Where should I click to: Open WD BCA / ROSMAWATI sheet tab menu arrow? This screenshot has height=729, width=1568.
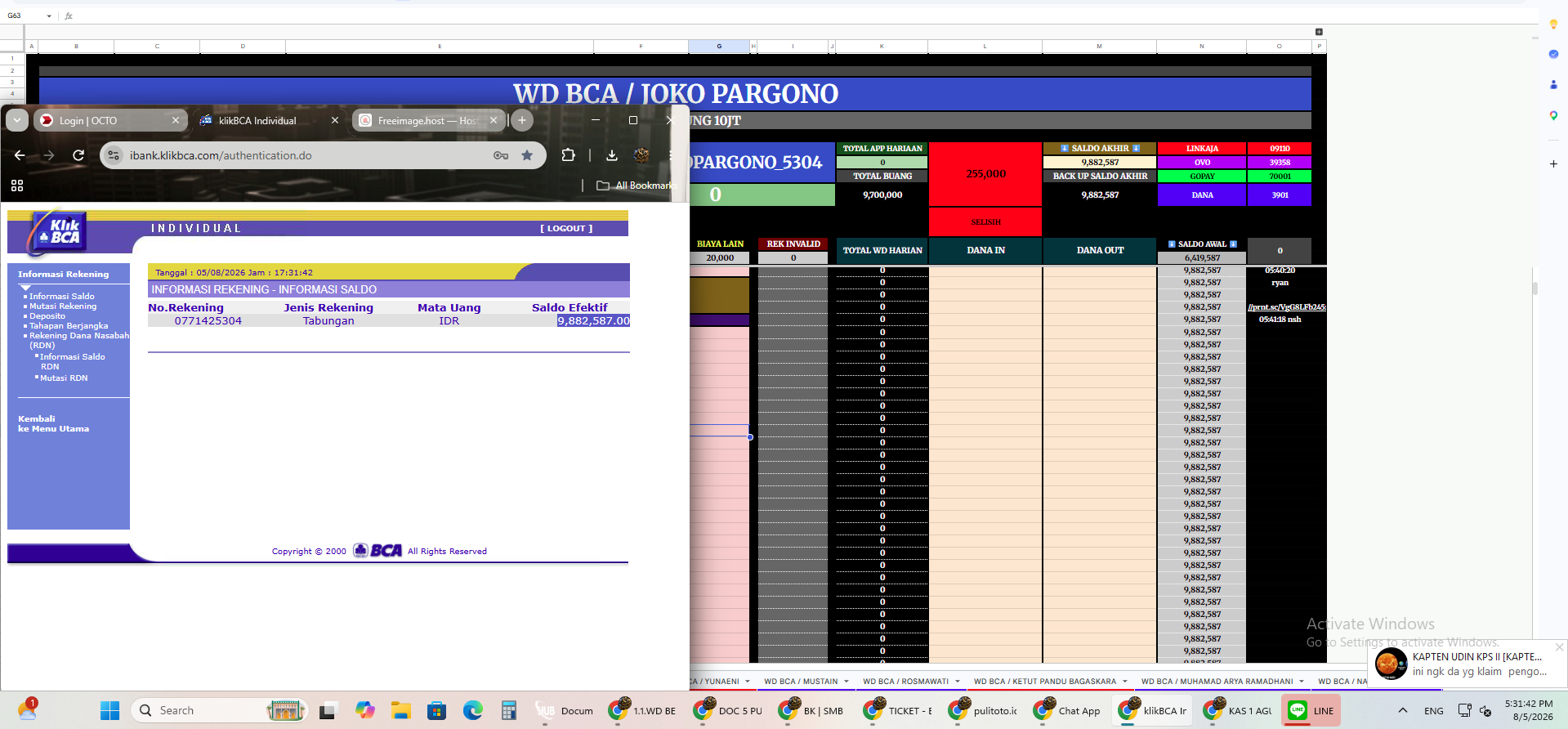(958, 682)
